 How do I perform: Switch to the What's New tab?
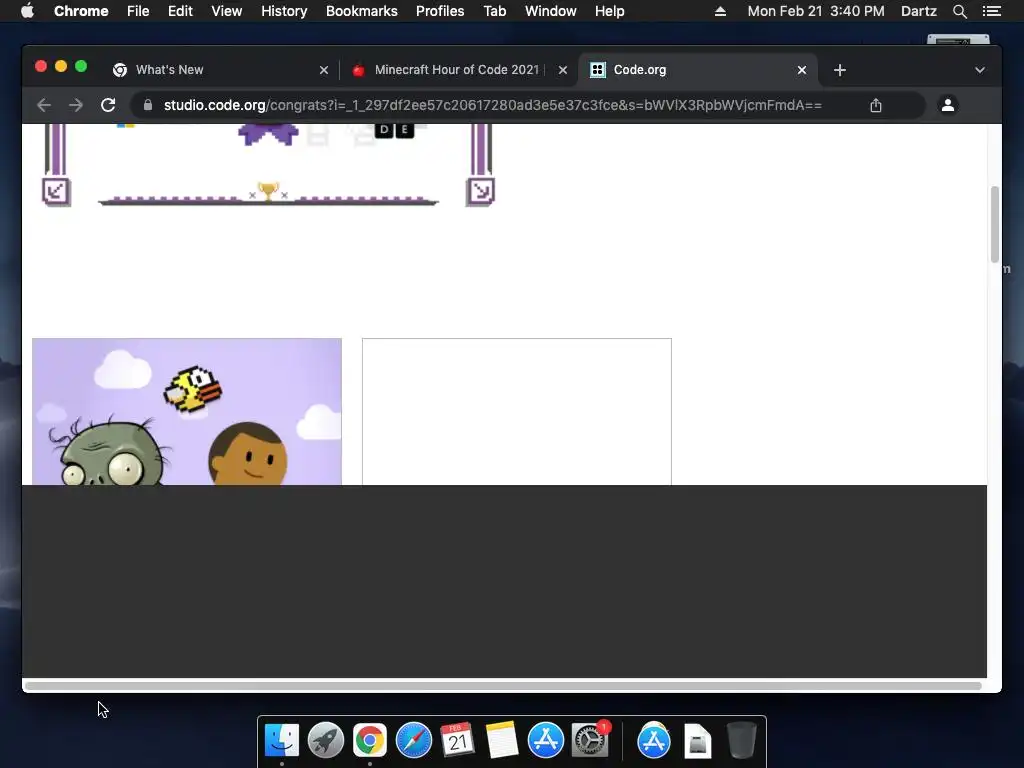[220, 70]
